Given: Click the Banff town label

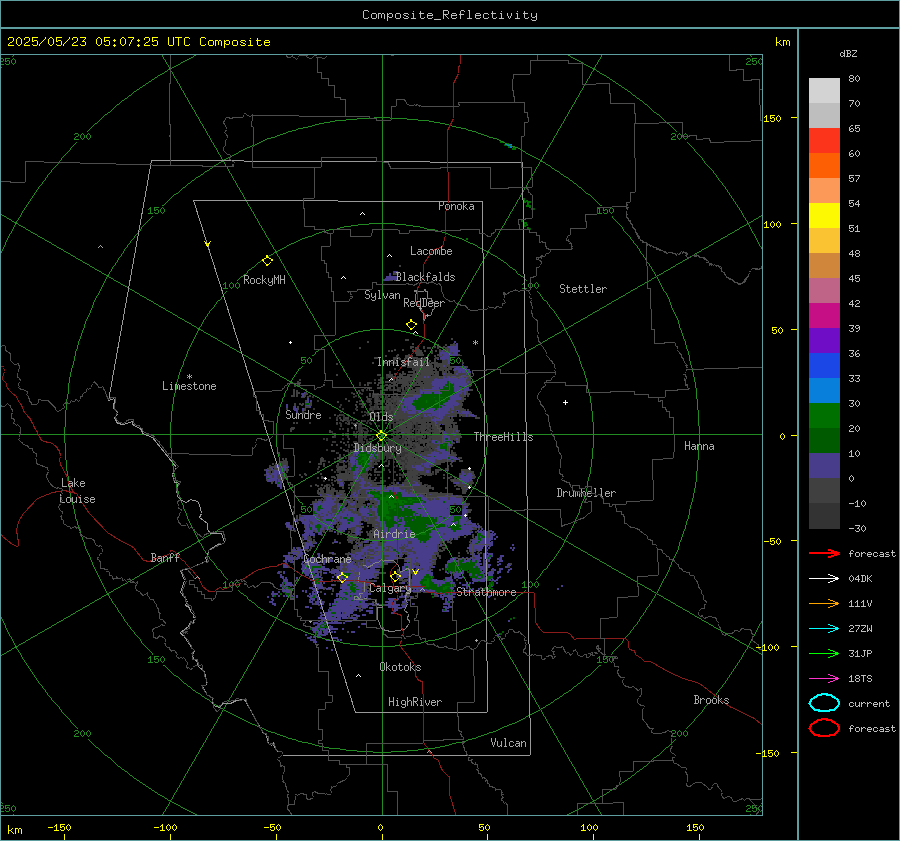Looking at the screenshot, I should 165,558.
